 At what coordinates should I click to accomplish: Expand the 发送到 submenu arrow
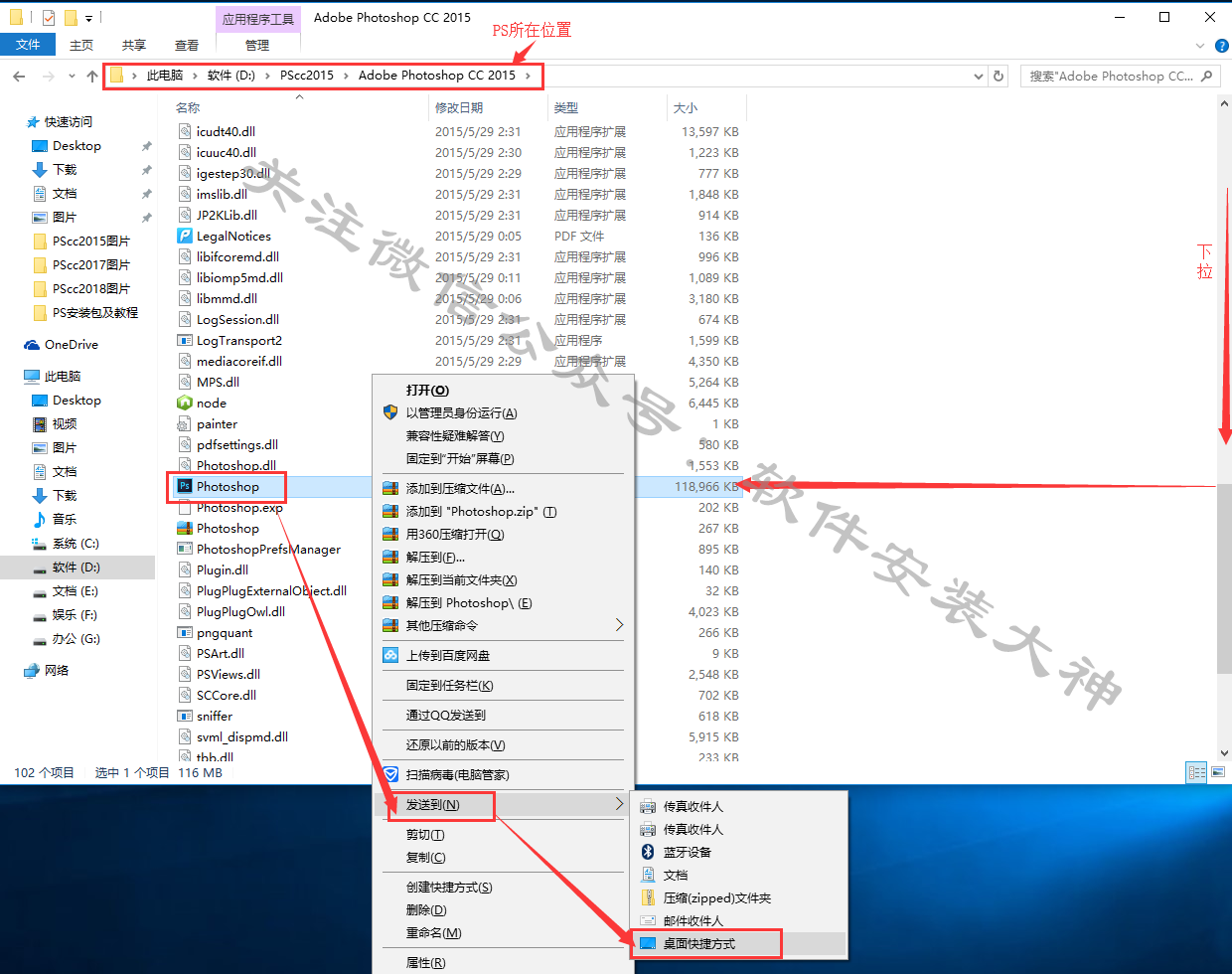619,804
